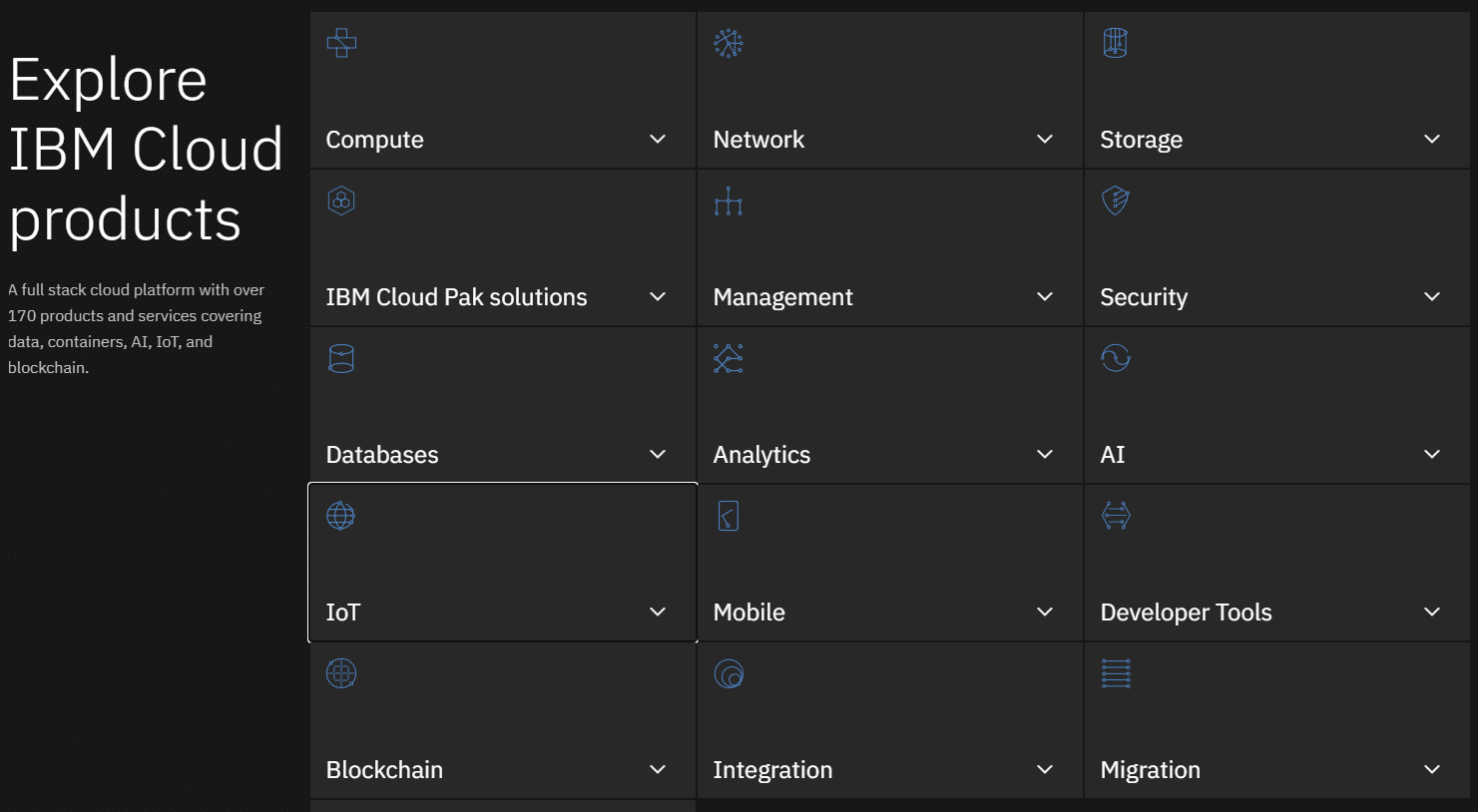Viewport: 1478px width, 812px height.
Task: Expand the Management category
Action: [1044, 296]
